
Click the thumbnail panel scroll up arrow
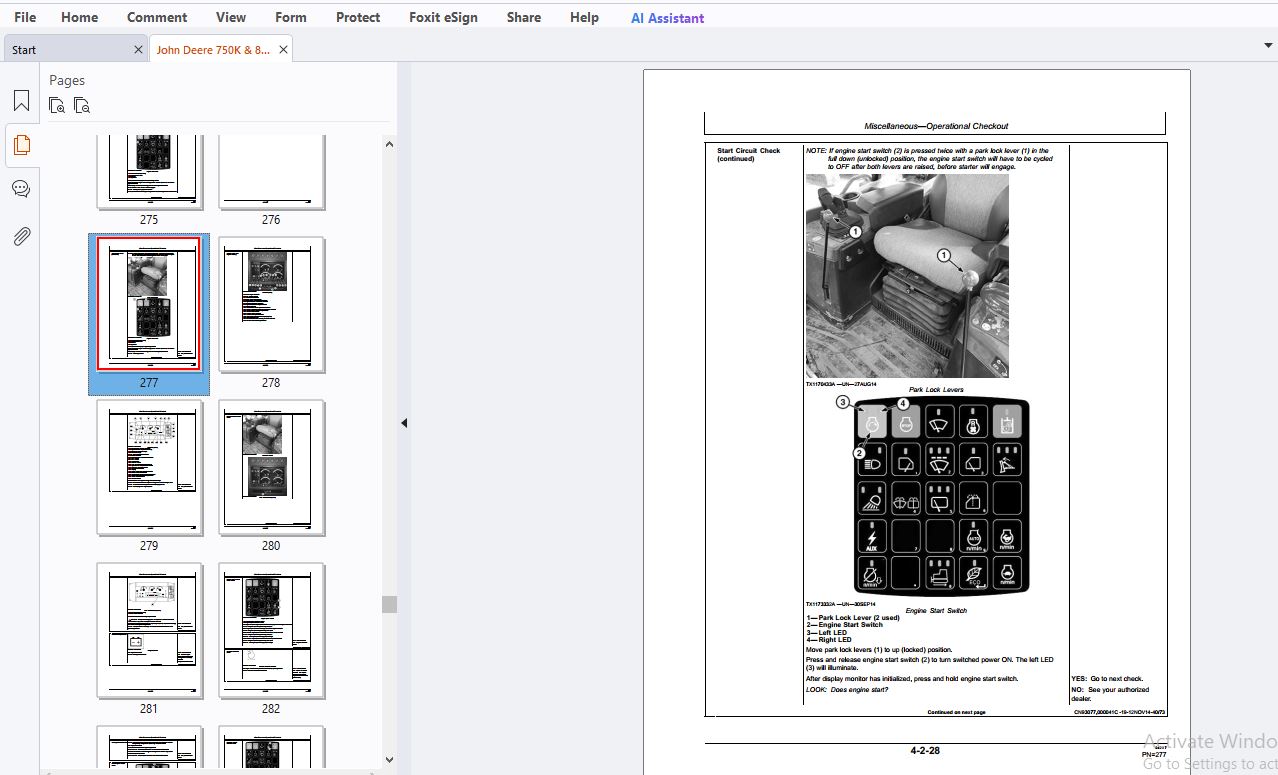[390, 144]
